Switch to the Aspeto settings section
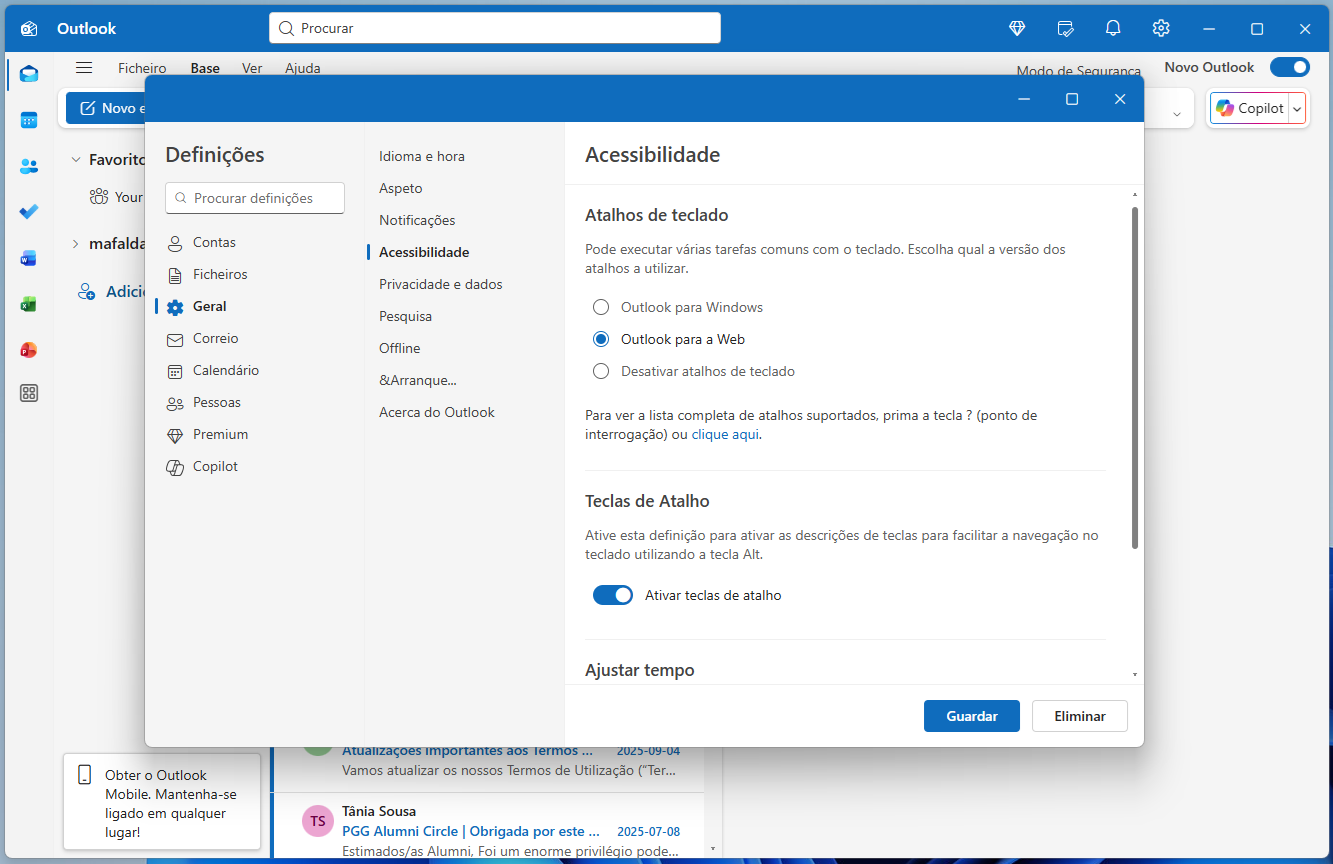Image resolution: width=1333 pixels, height=864 pixels. point(400,188)
